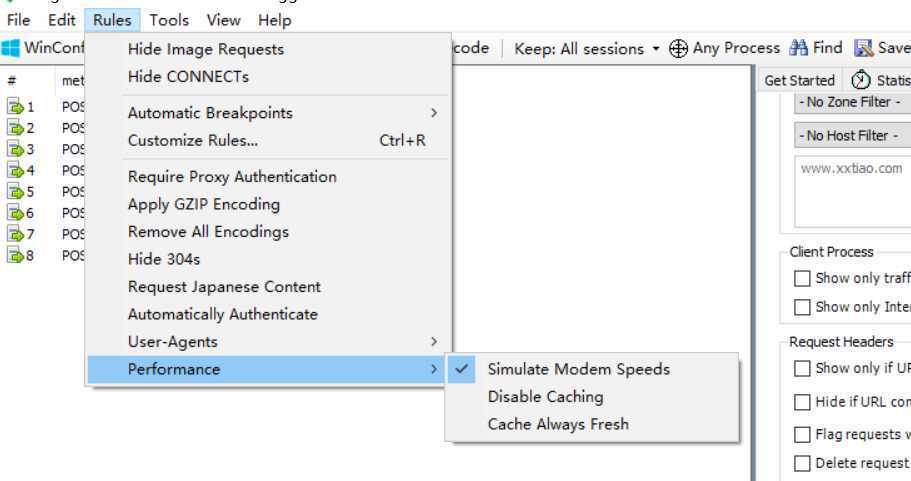
Task: Open Find via the binoculars icon
Action: [x=799, y=48]
